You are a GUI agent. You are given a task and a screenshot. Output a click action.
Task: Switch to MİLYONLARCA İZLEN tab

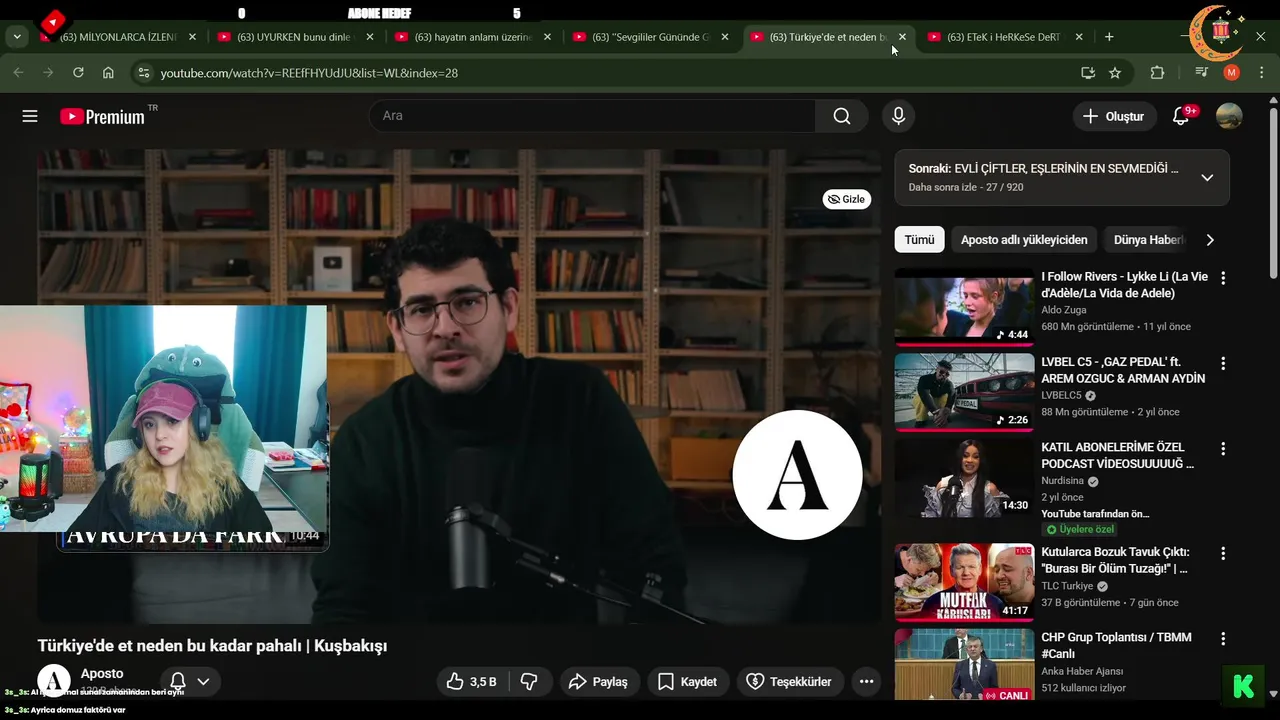117,37
